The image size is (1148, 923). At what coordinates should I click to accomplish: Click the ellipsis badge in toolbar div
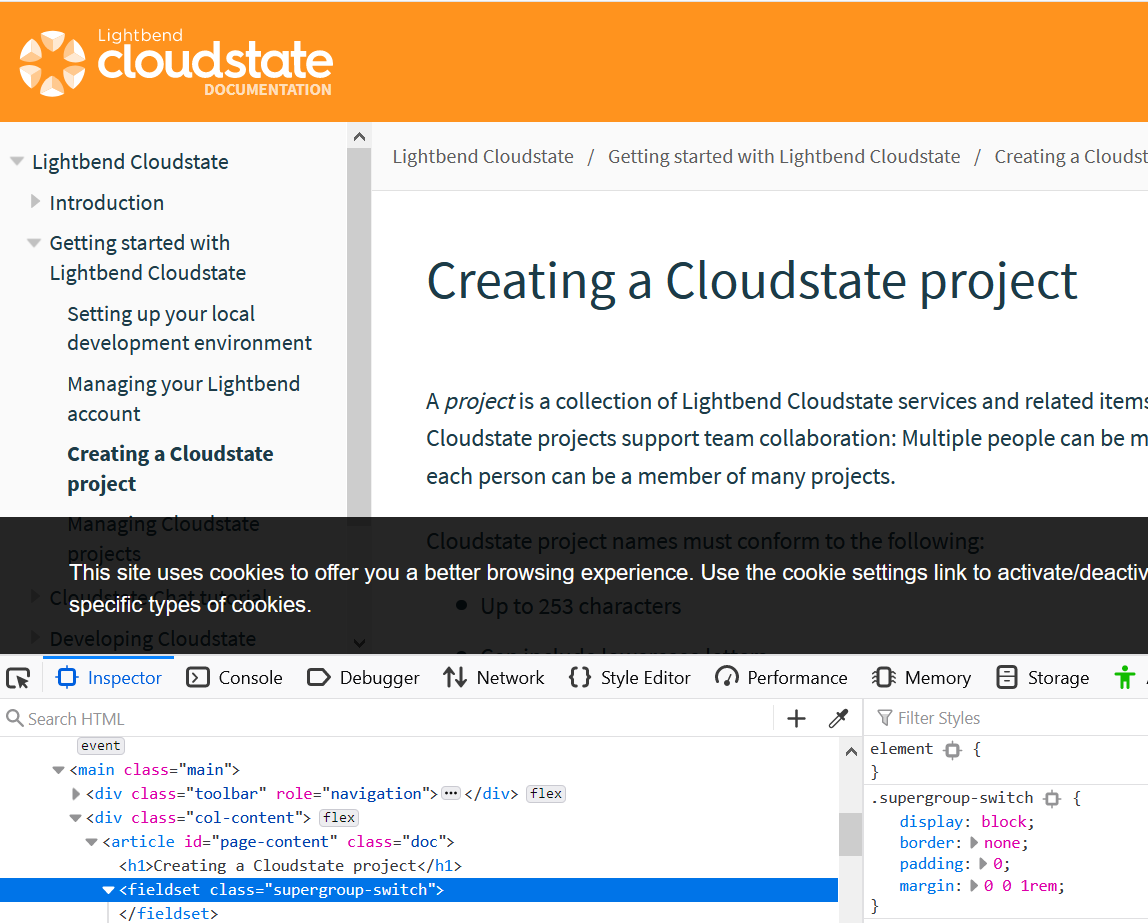(451, 793)
